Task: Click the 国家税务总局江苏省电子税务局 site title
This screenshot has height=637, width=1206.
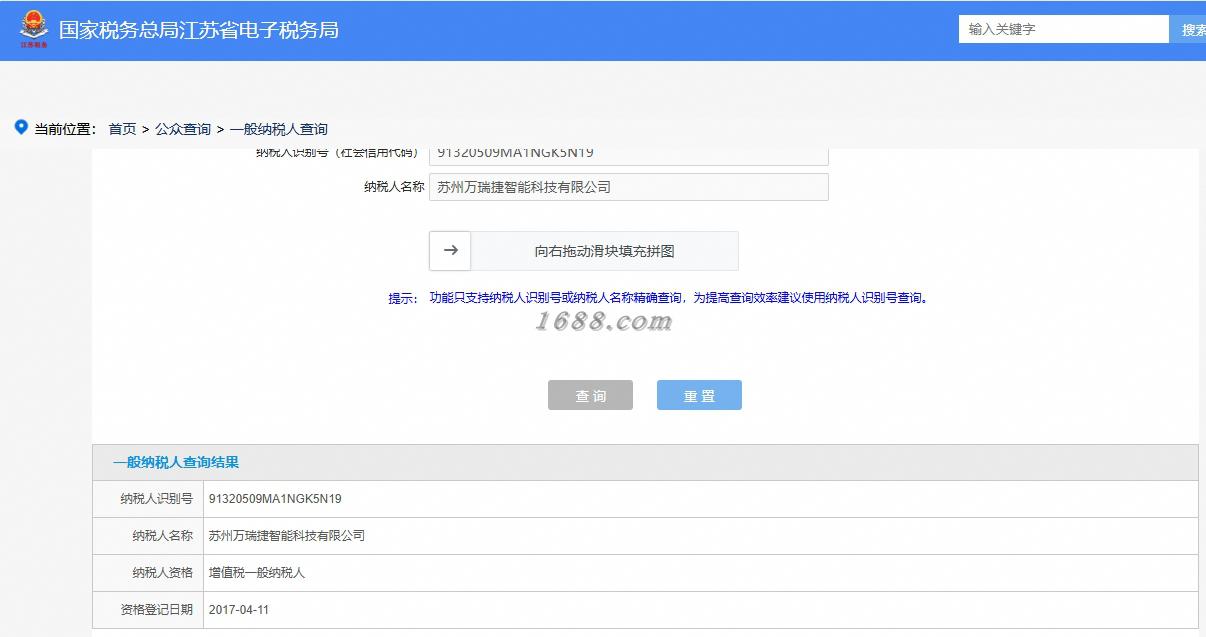Action: 199,30
